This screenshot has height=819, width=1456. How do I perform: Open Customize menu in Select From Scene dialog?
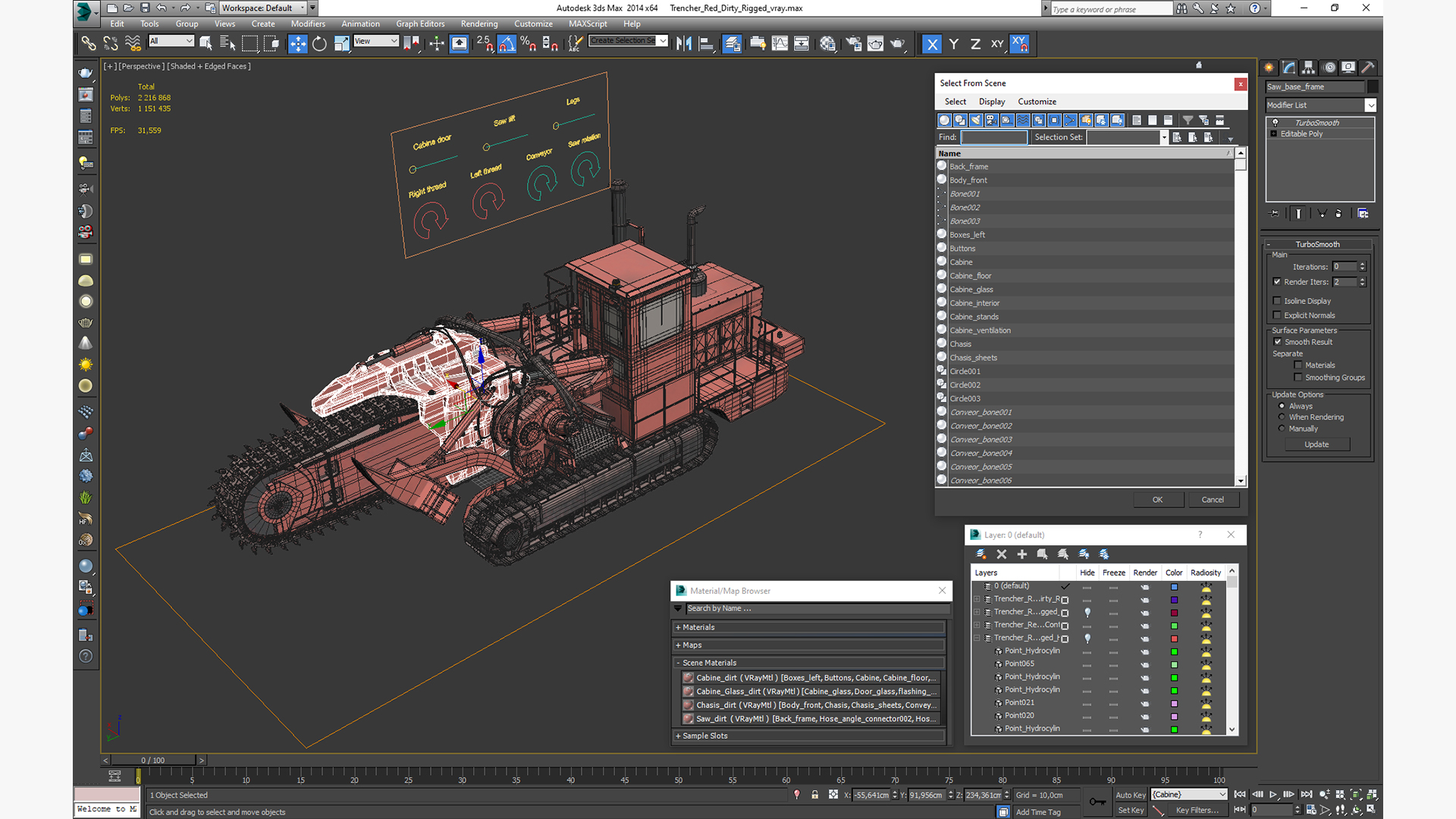point(1037,102)
